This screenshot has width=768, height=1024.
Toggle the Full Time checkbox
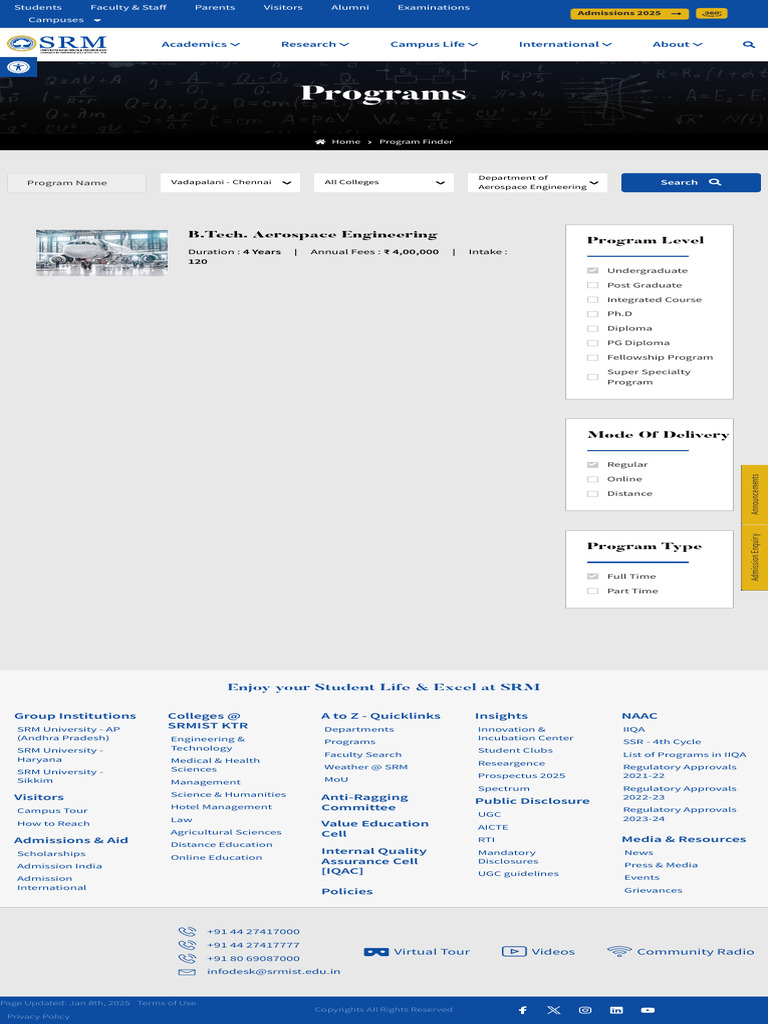592,577
